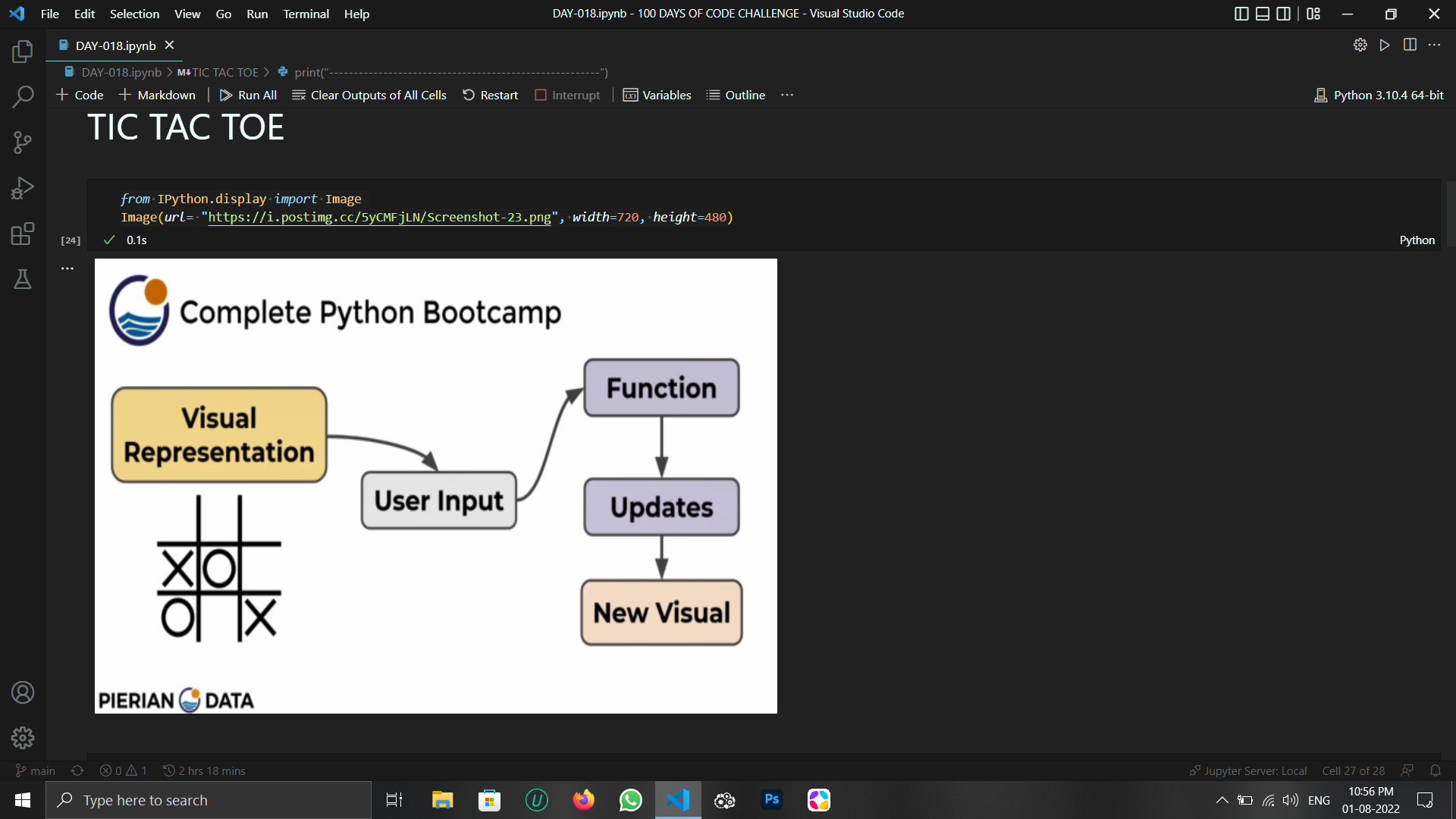Launch Photoshop from the taskbar
This screenshot has width=1456, height=819.
[771, 800]
